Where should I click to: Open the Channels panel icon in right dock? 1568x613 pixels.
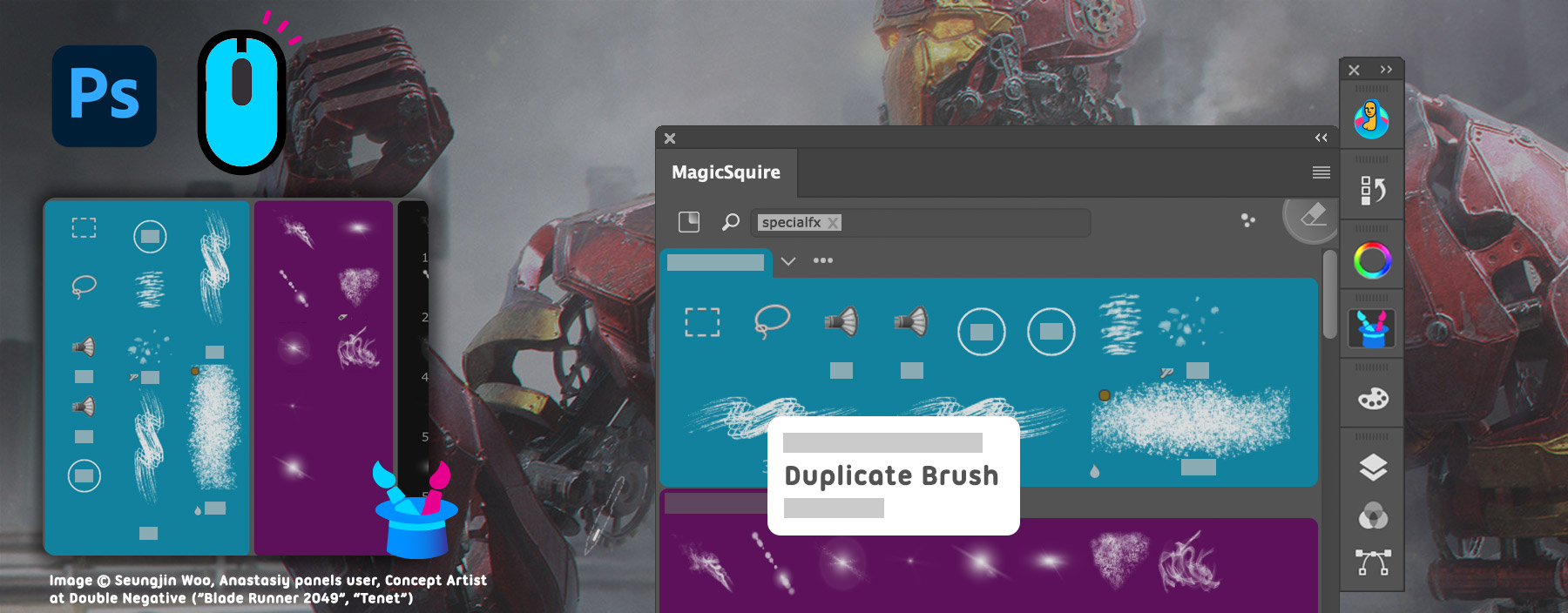point(1373,515)
